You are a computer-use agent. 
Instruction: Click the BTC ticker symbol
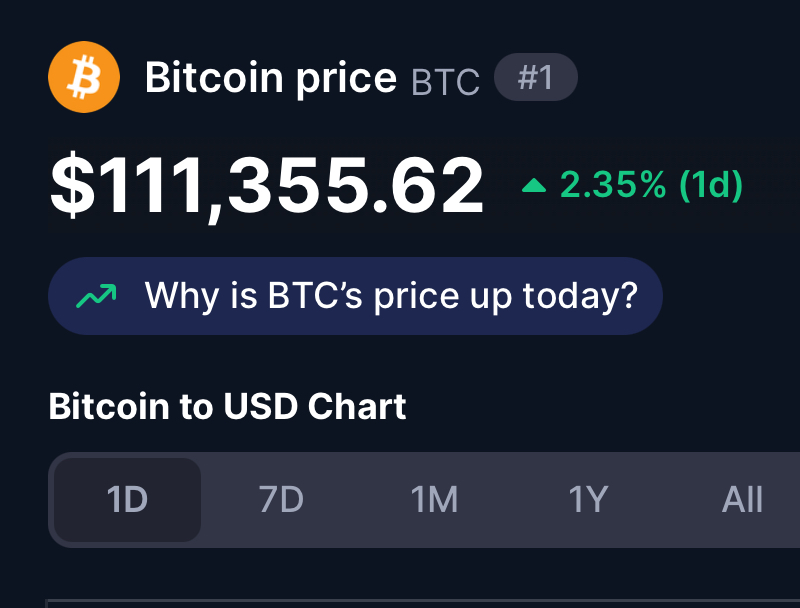[x=445, y=82]
